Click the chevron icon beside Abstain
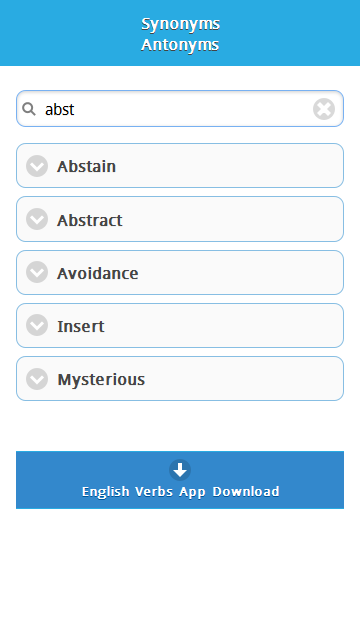Screen dimensions: 360x640 [x=37, y=166]
